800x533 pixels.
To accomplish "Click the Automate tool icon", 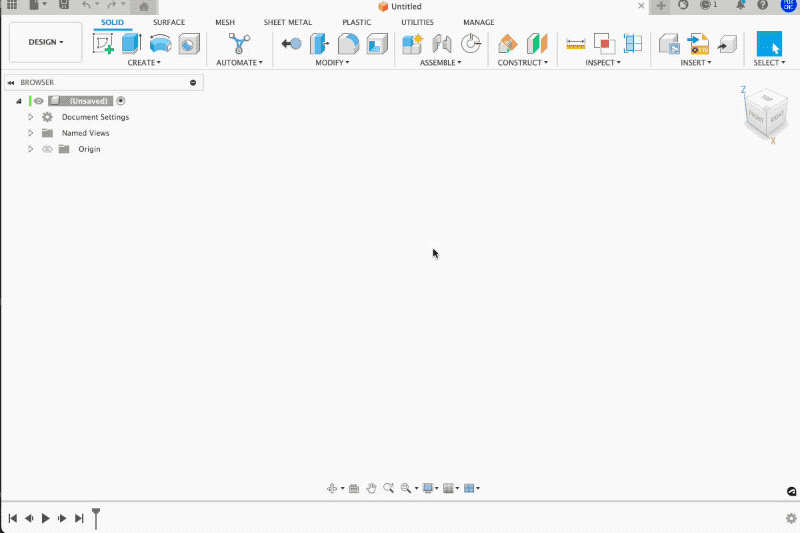I will (x=239, y=43).
